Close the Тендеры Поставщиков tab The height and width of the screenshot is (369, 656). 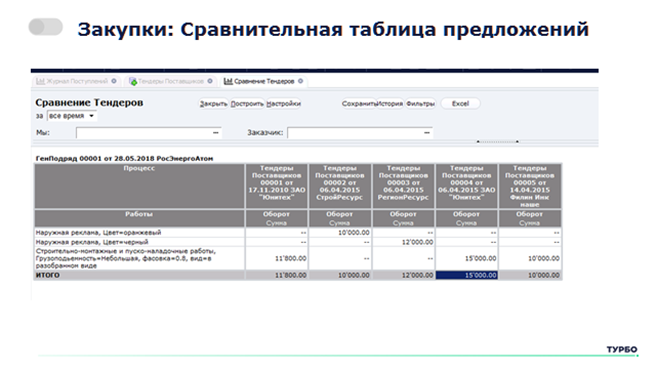coord(210,81)
